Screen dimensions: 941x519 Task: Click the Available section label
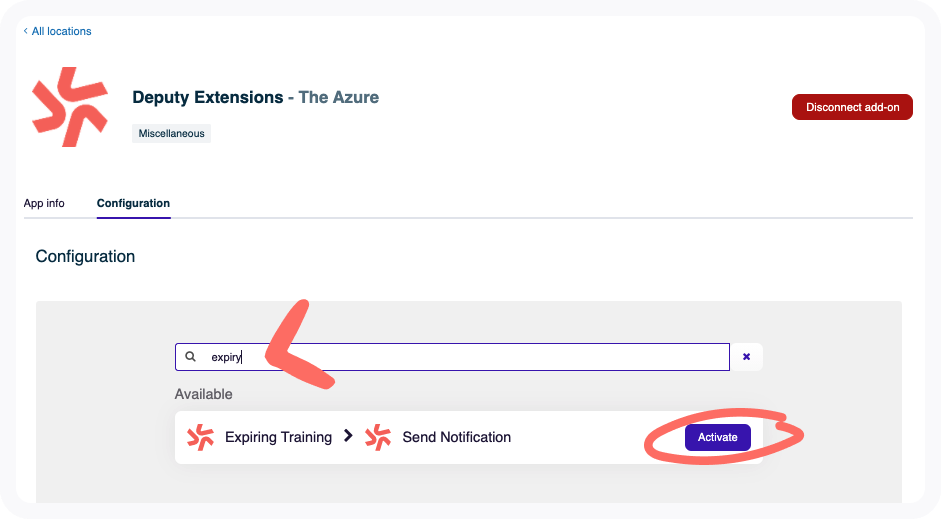pyautogui.click(x=203, y=394)
